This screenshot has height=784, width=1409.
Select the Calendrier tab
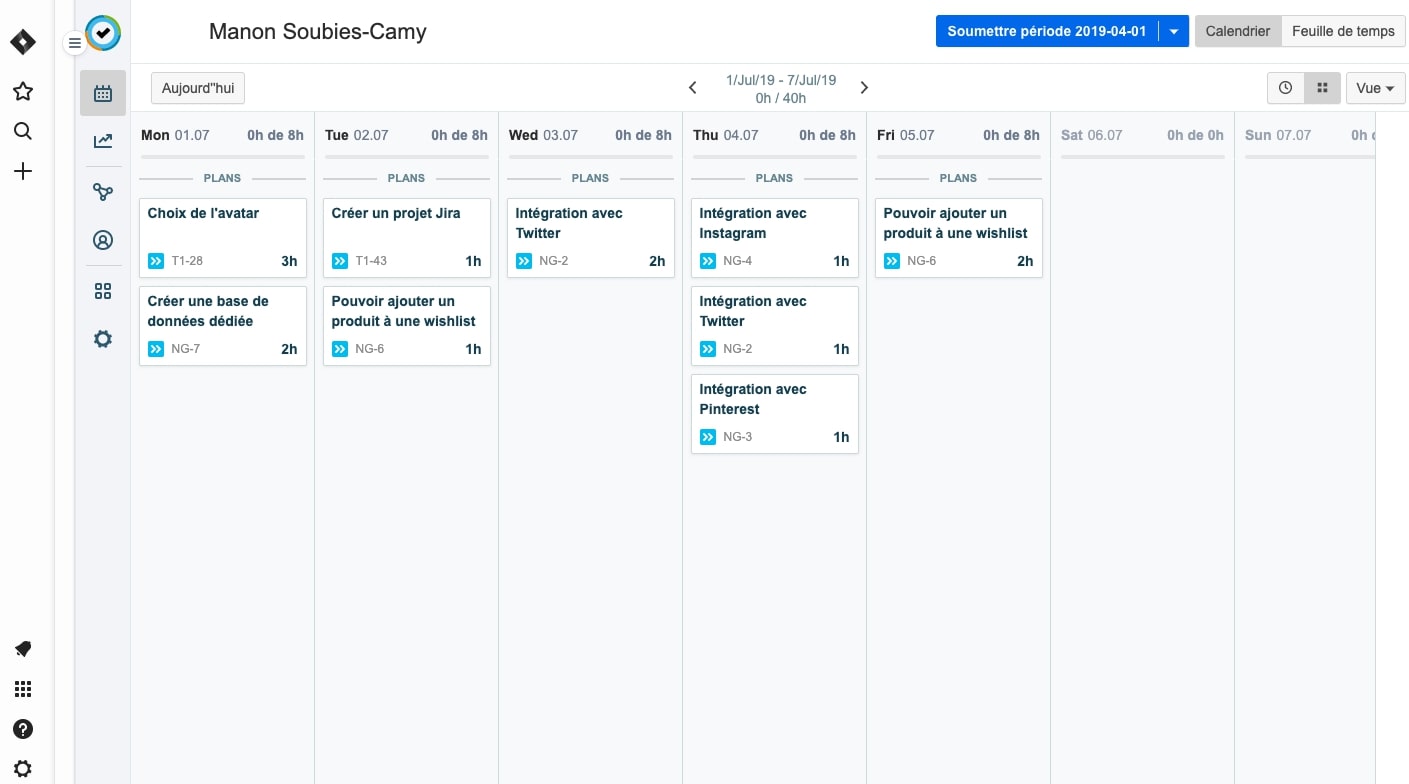1237,31
